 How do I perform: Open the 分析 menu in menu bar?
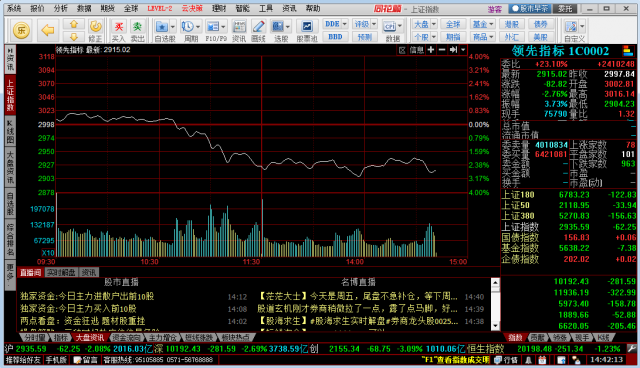[60, 8]
